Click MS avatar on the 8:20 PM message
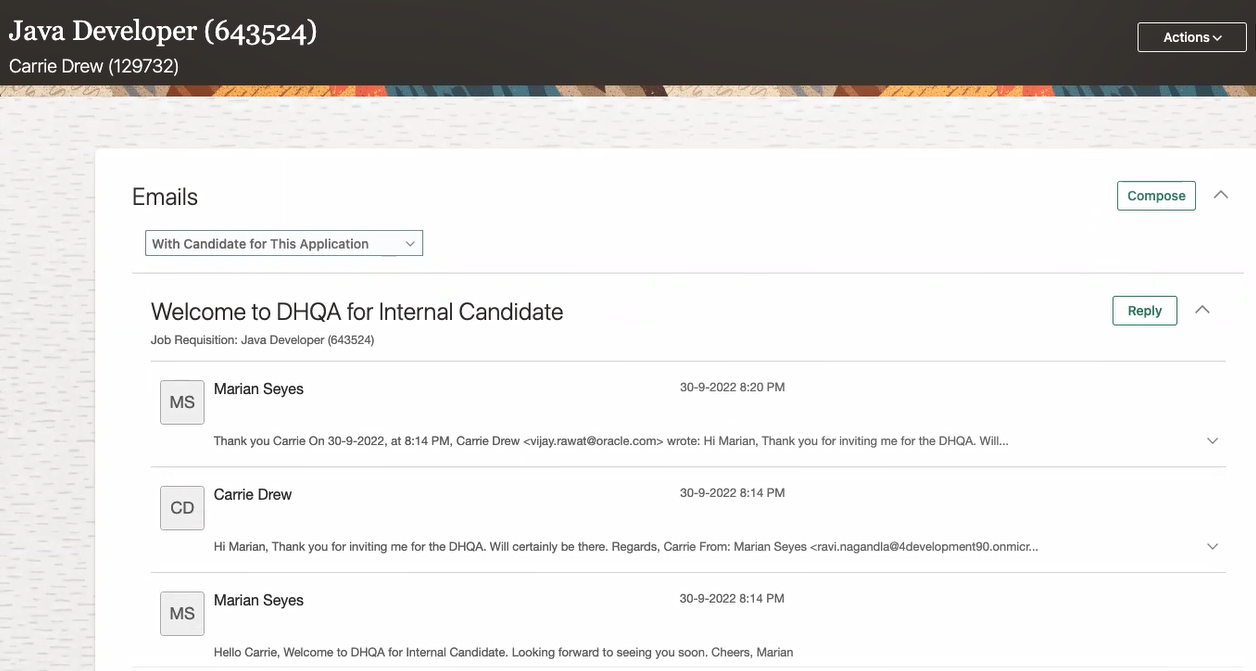The image size is (1256, 671). click(182, 402)
